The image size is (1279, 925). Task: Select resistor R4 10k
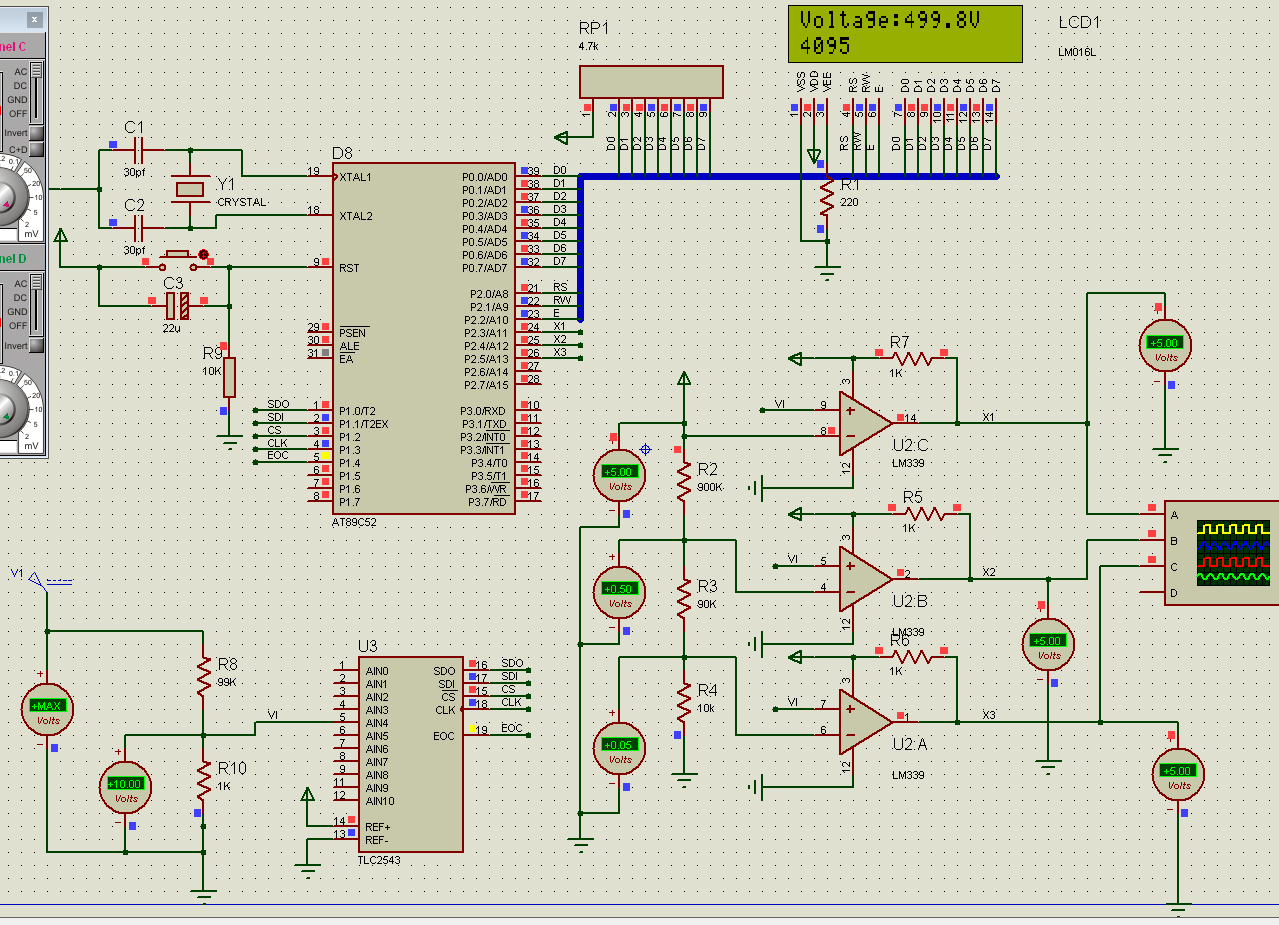[x=684, y=702]
